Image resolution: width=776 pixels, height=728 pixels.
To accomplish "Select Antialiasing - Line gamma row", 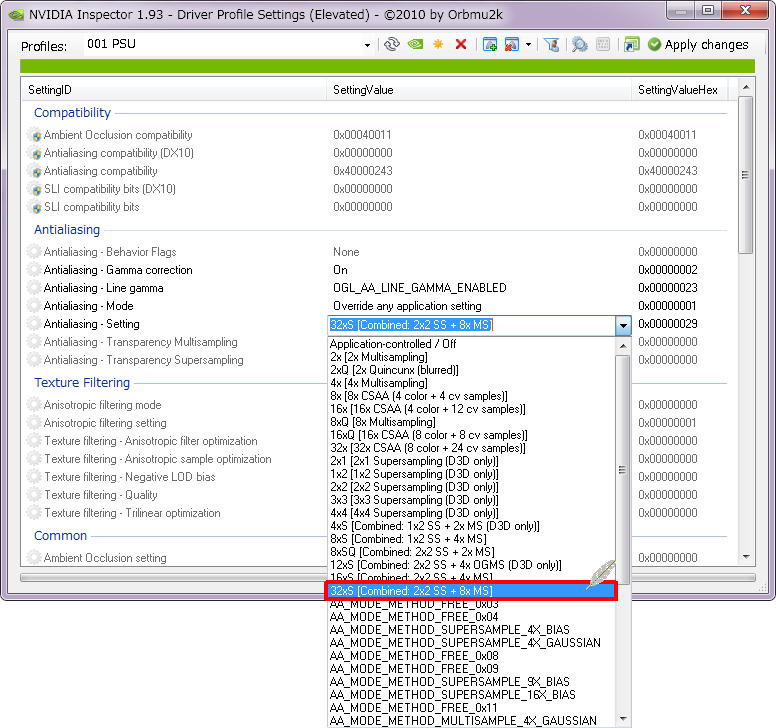I will click(x=376, y=288).
